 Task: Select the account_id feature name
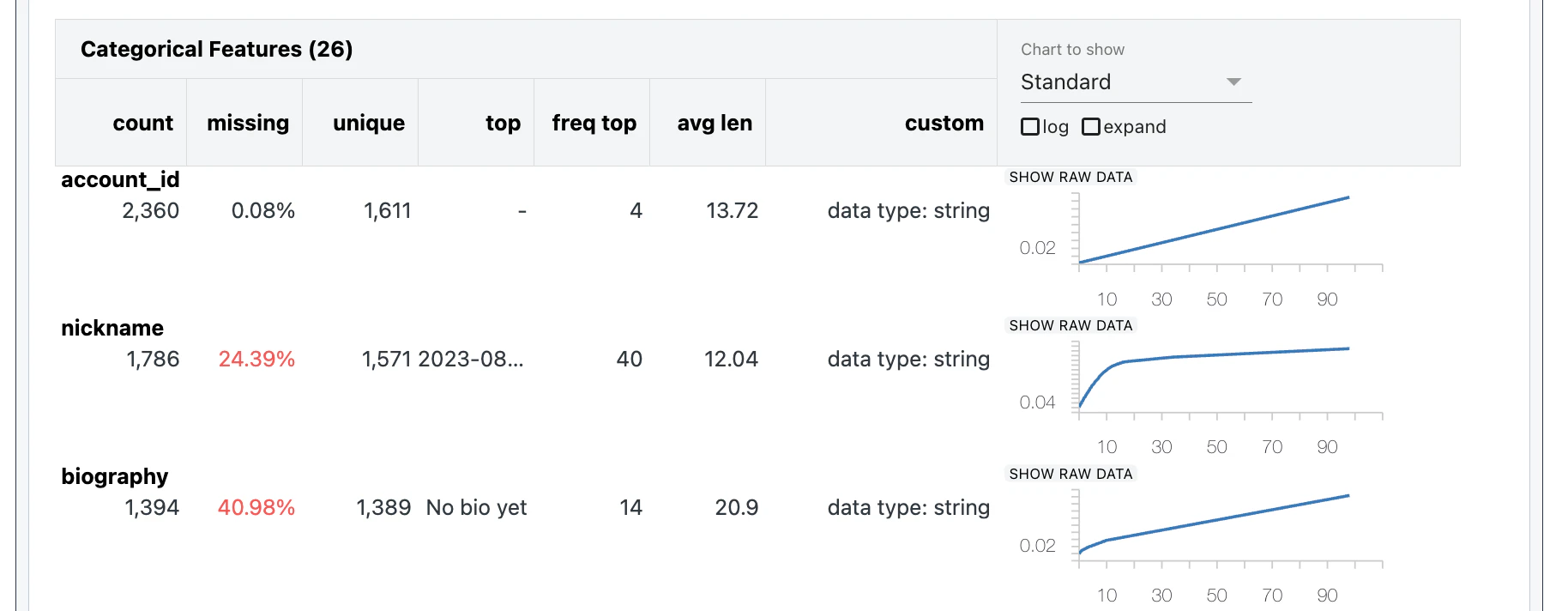coord(120,179)
